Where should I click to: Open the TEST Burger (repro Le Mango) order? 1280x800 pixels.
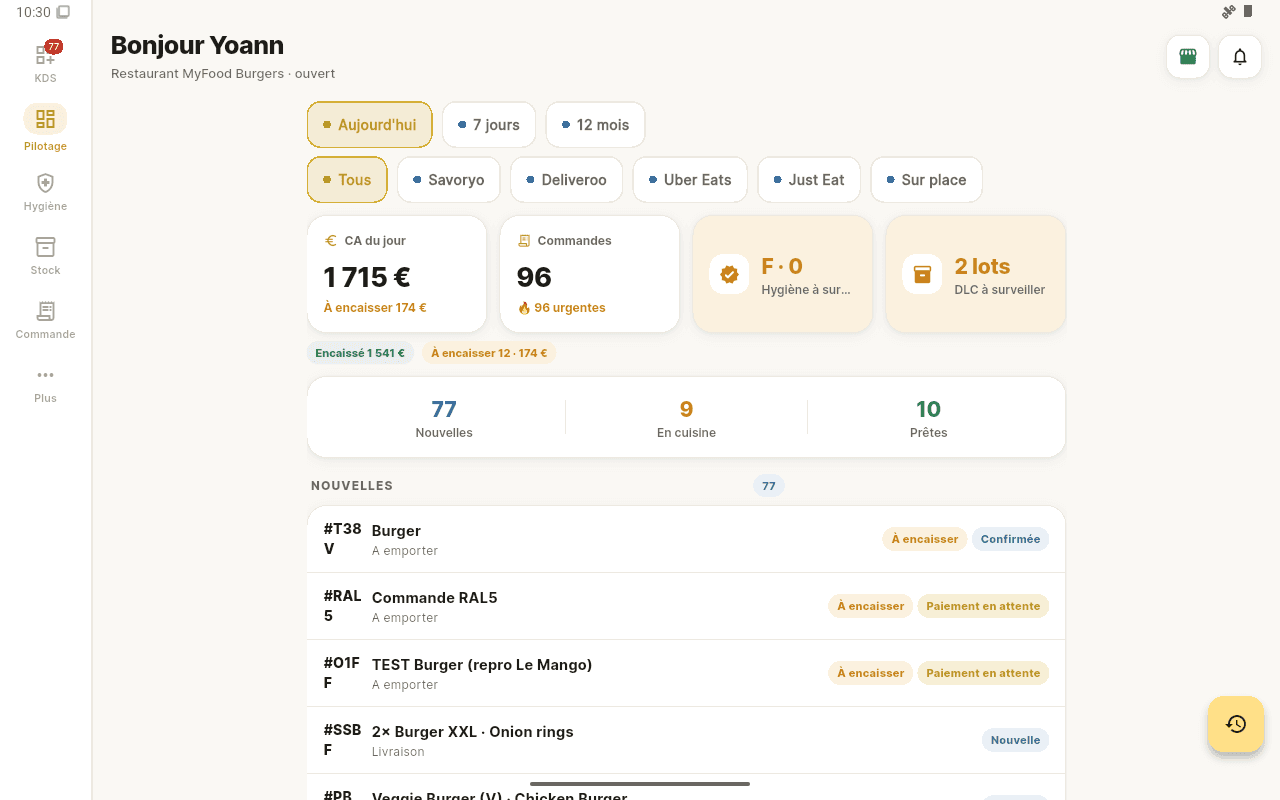tap(686, 673)
